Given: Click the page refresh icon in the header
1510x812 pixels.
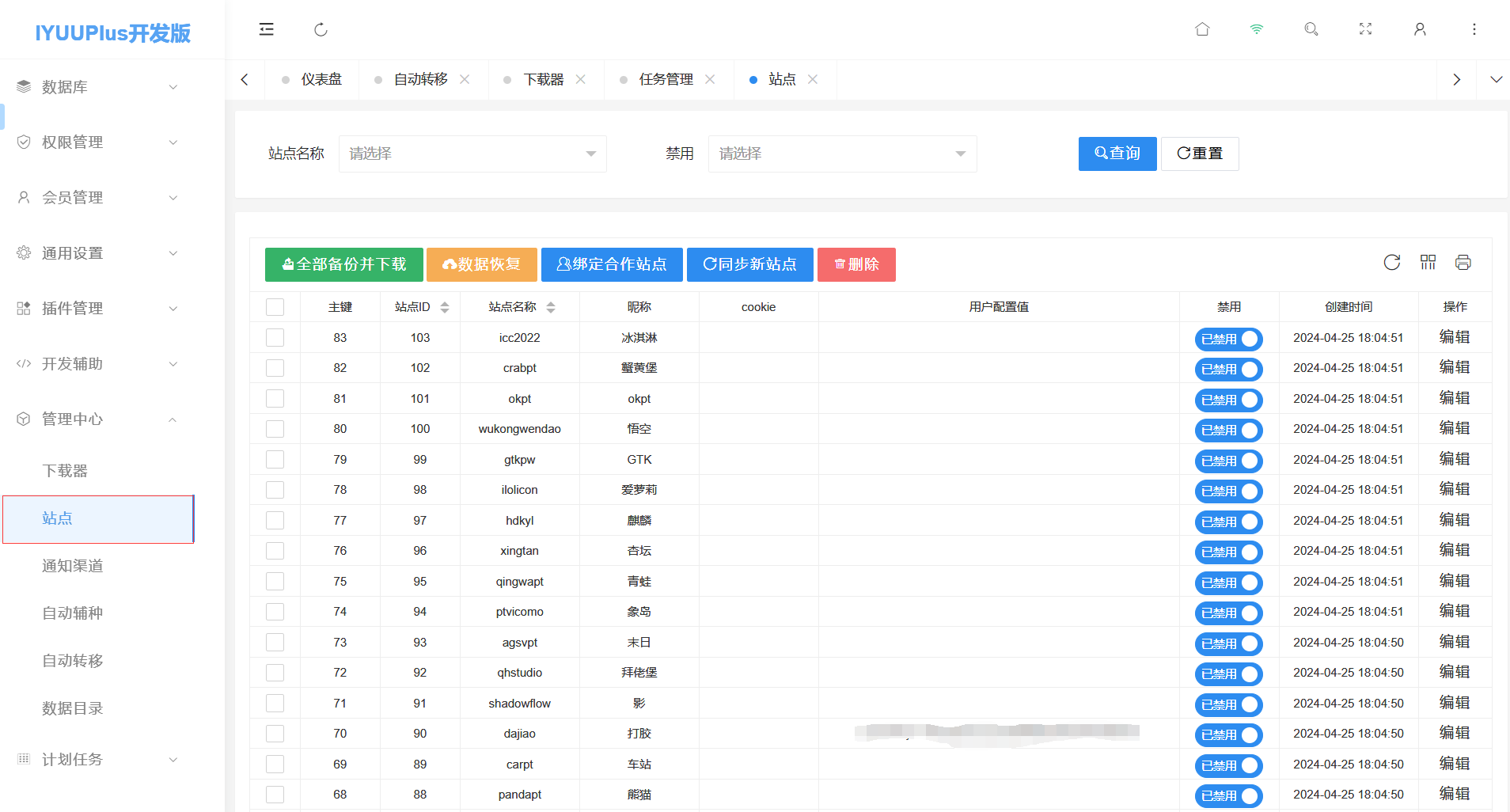Looking at the screenshot, I should pos(321,29).
